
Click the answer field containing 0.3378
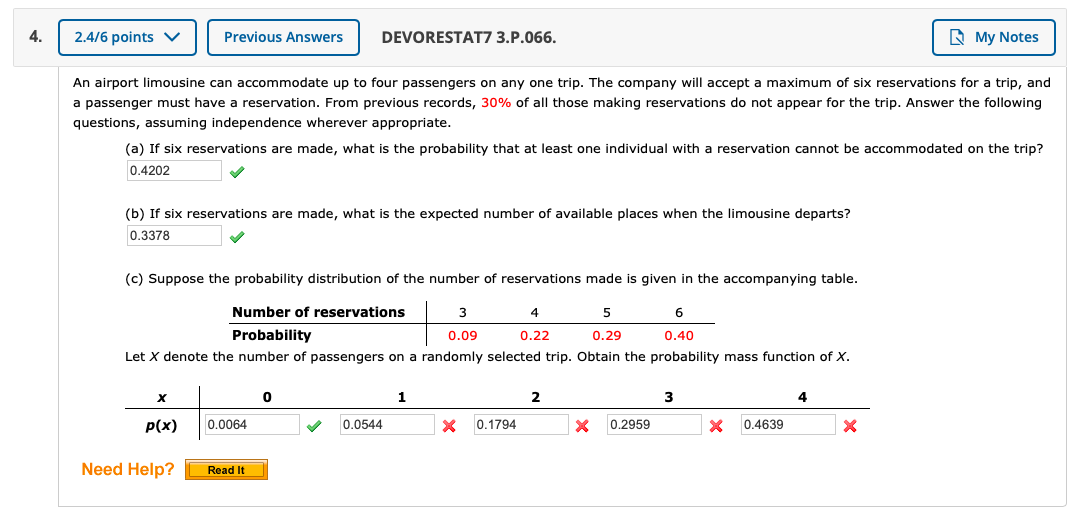pyautogui.click(x=174, y=236)
